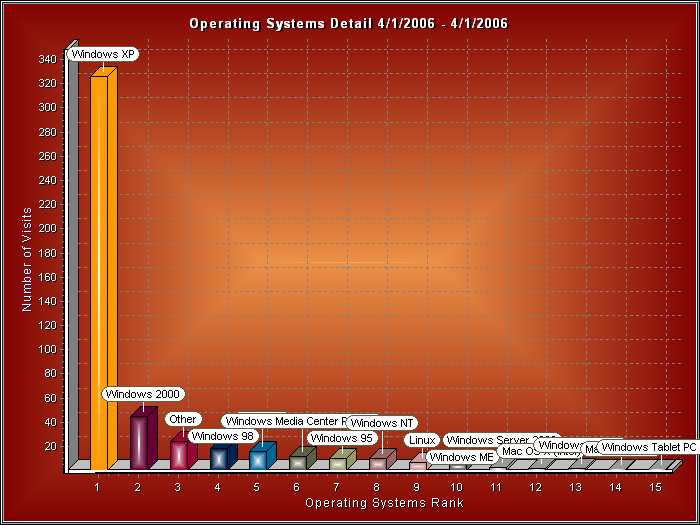Select the 'Windows 98' bar label
This screenshot has height=525, width=700.
coord(223,435)
